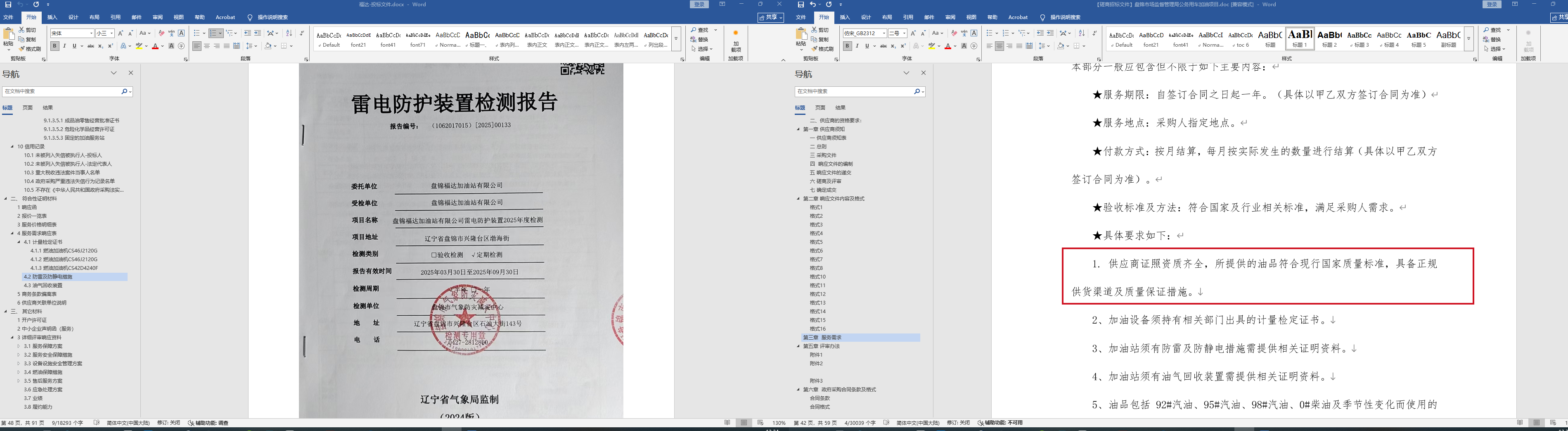This screenshot has height=431, width=1568.
Task: Collapse 第二章 响应文件内容及格式 in right navigation
Action: click(x=798, y=199)
